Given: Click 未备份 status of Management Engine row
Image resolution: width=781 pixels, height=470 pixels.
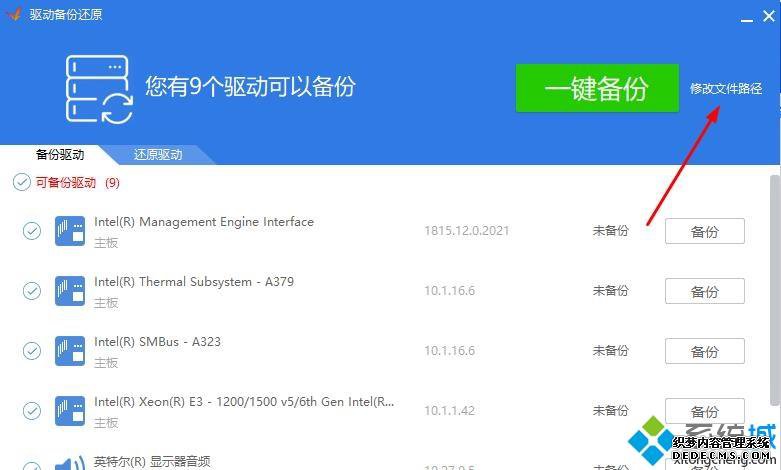Looking at the screenshot, I should point(610,231).
